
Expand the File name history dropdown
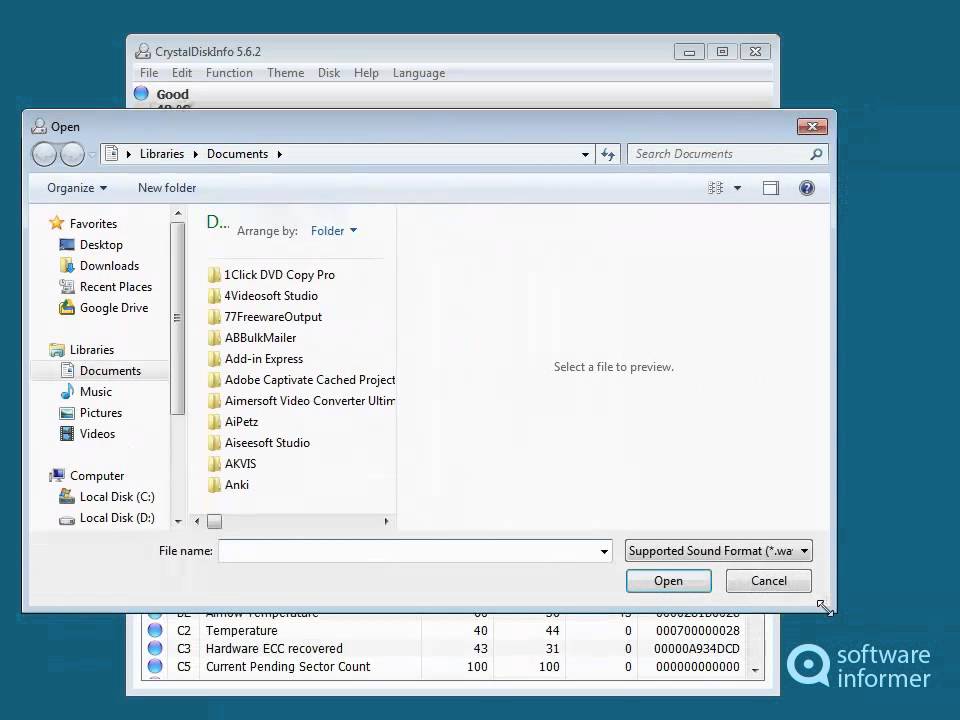coord(604,552)
